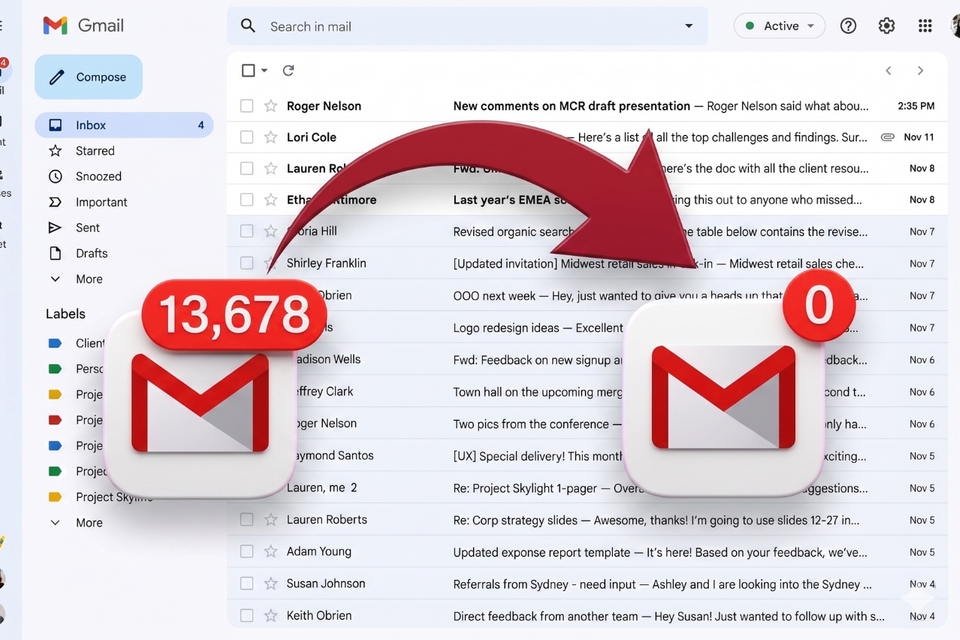The height and width of the screenshot is (640, 960).
Task: Star the Revised organic search email
Action: click(271, 232)
